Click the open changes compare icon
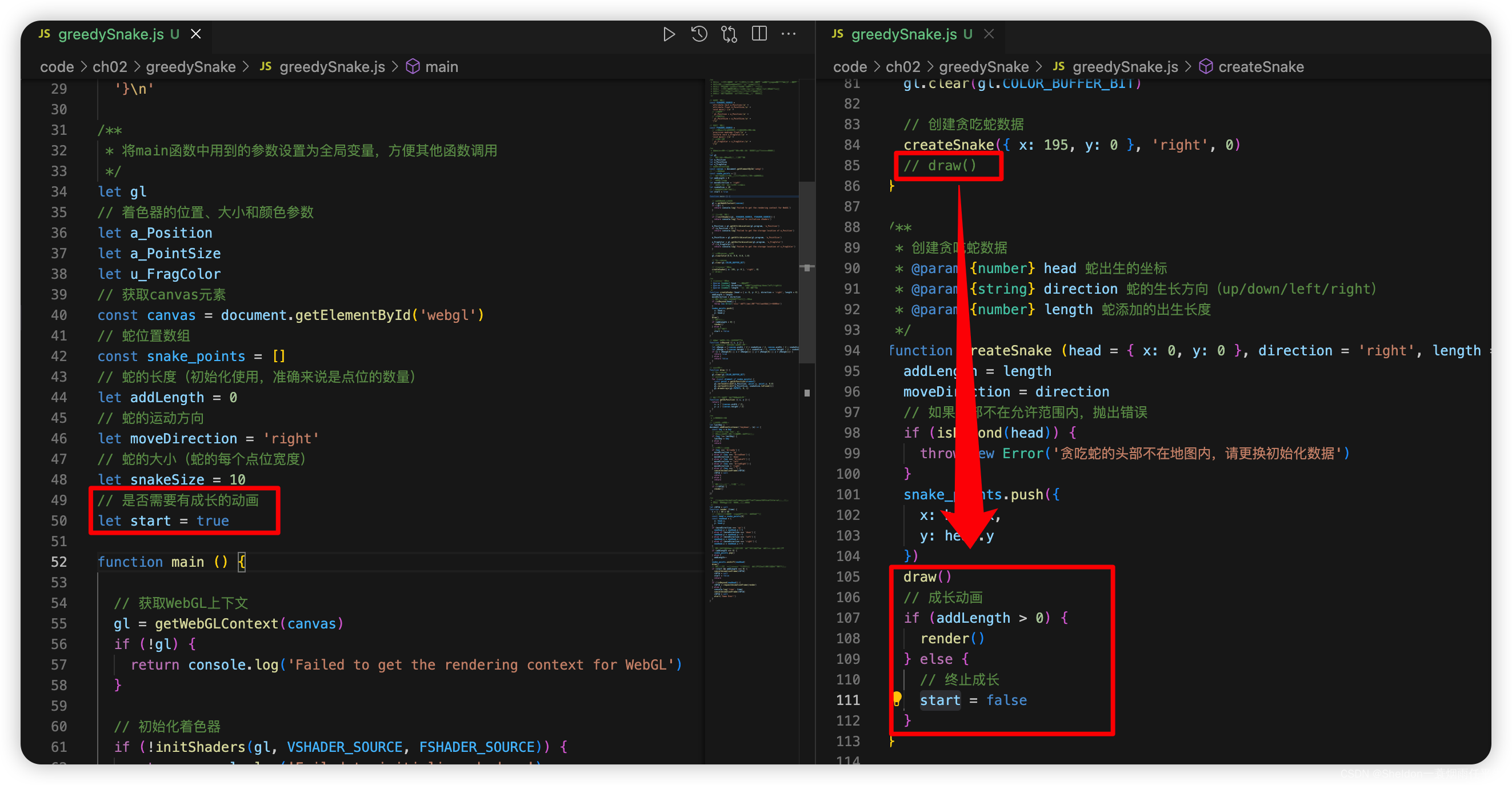This screenshot has height=785, width=1512. pyautogui.click(x=729, y=34)
